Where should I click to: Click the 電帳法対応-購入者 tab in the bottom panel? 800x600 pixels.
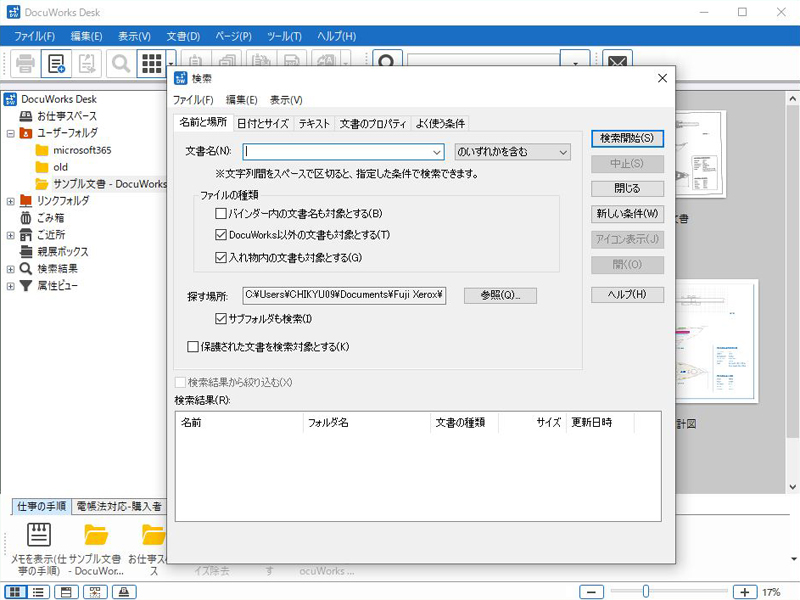coord(118,506)
